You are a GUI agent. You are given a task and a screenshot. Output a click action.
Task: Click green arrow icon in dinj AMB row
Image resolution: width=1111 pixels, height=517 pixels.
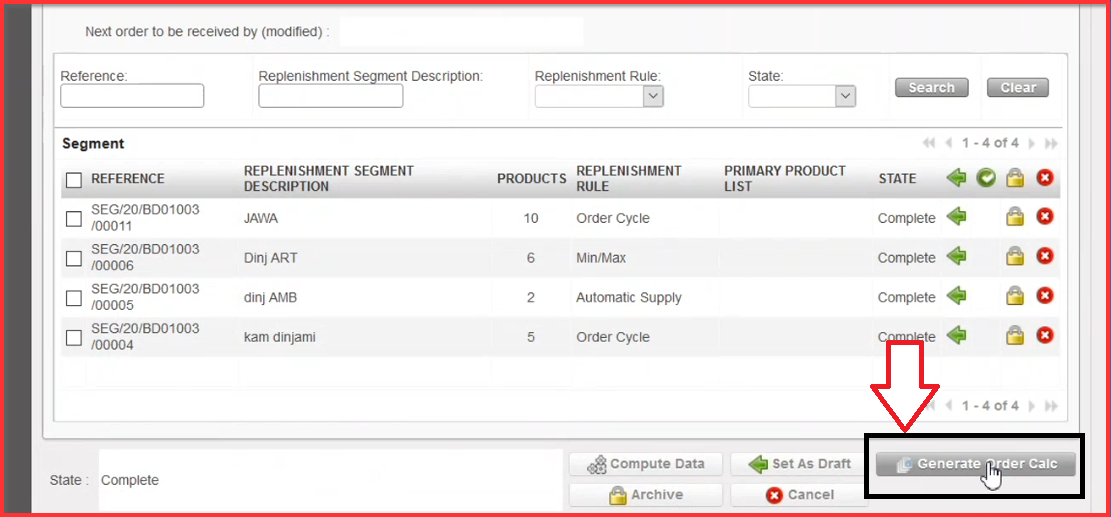956,296
